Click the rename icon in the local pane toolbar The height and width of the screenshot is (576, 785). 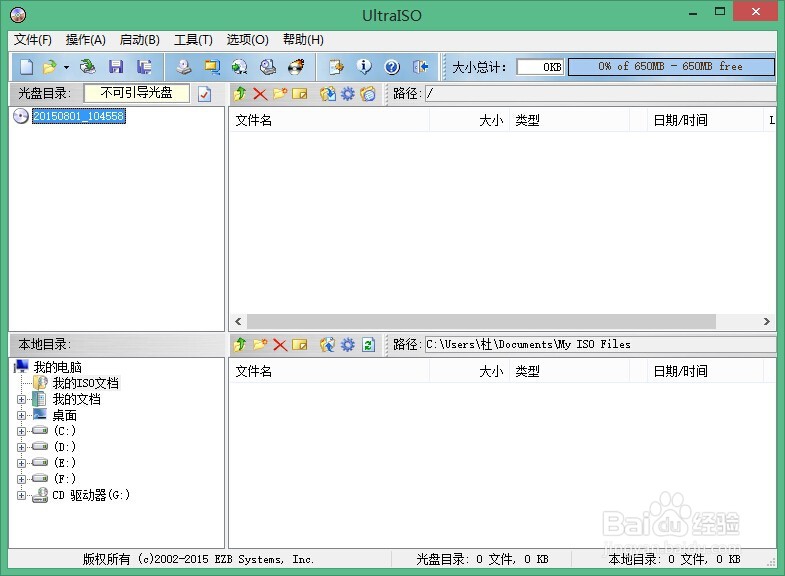[299, 344]
